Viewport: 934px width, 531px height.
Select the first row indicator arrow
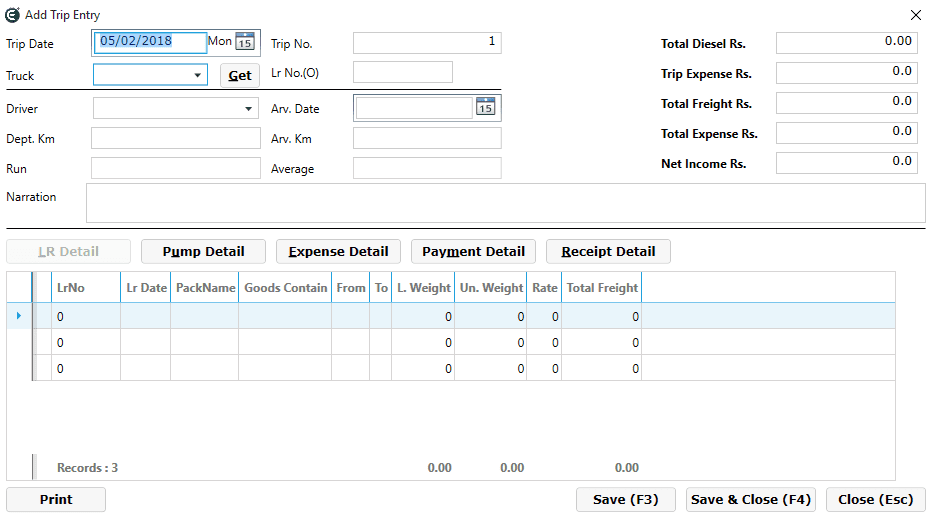(x=20, y=316)
